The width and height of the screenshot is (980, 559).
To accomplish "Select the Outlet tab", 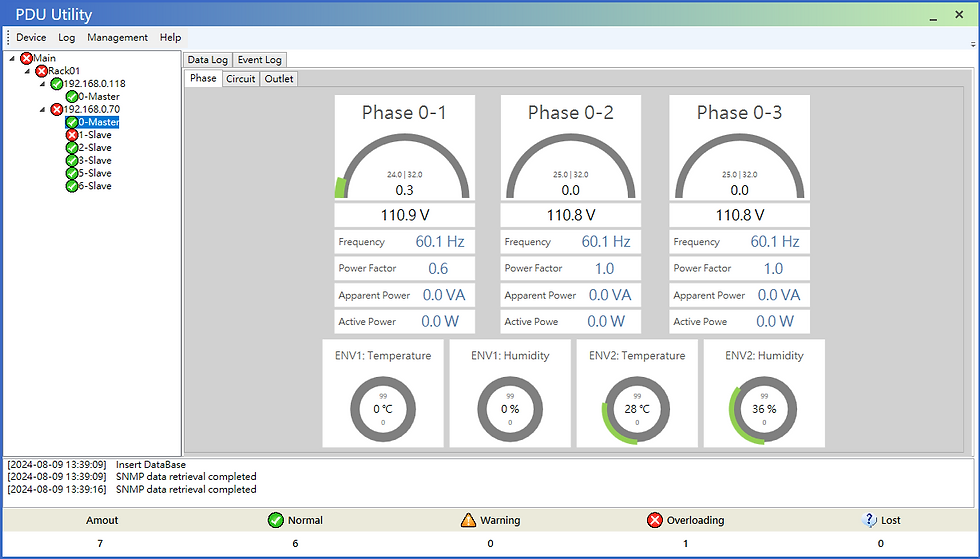I will coord(279,79).
